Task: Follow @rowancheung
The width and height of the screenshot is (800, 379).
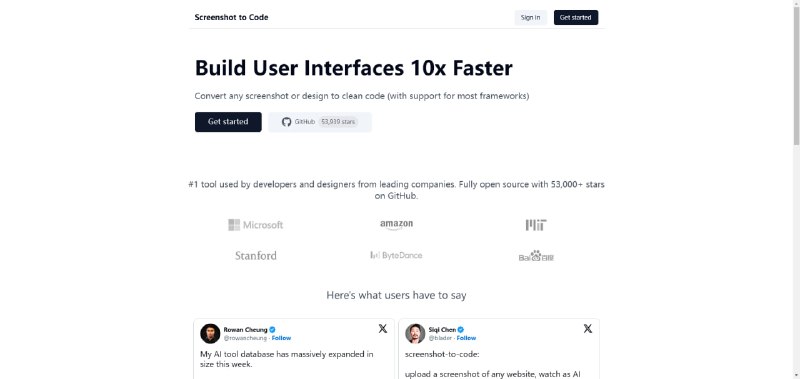Action: pyautogui.click(x=282, y=338)
